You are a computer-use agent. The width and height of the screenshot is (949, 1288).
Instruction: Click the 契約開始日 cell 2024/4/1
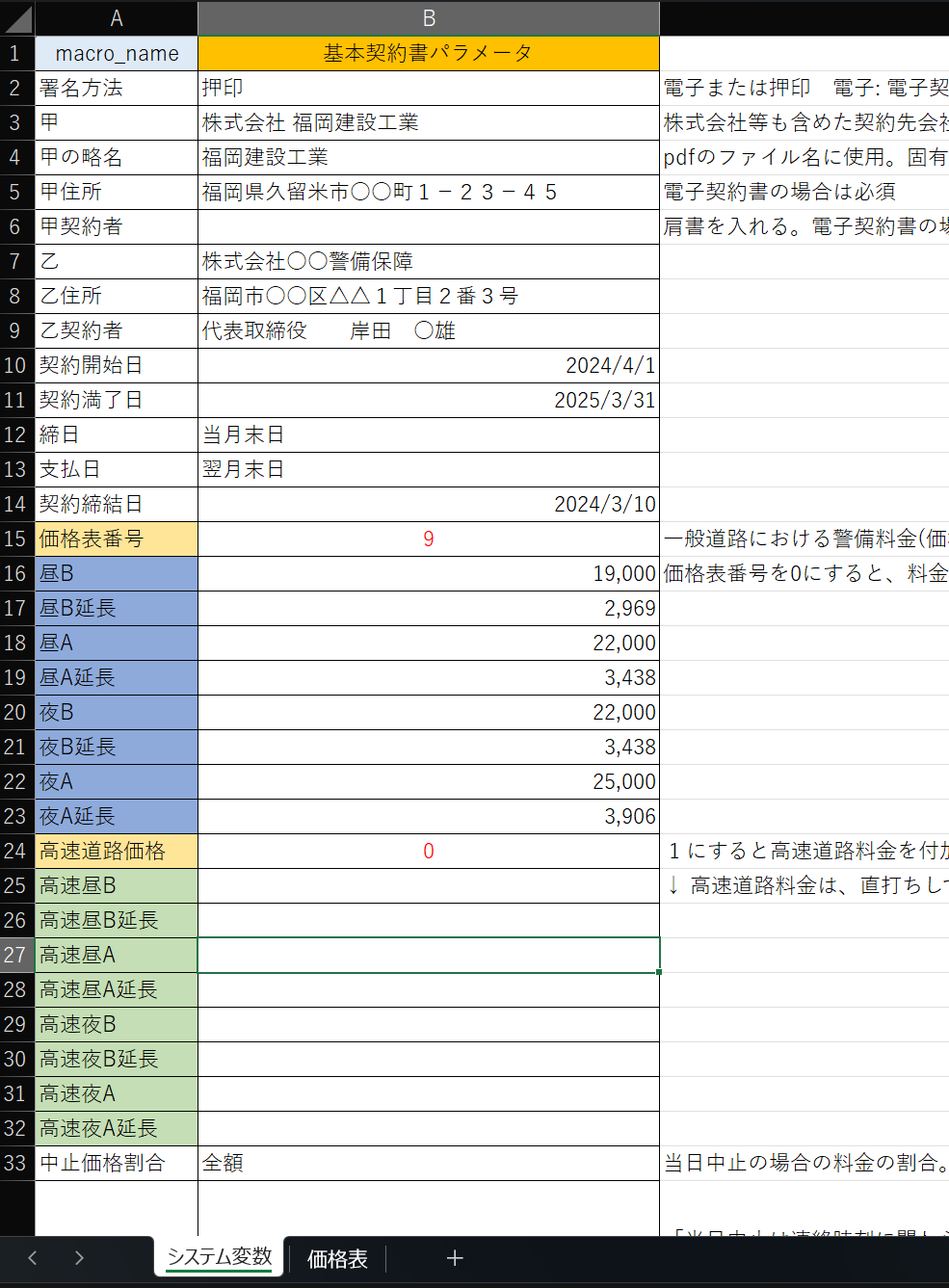point(429,365)
